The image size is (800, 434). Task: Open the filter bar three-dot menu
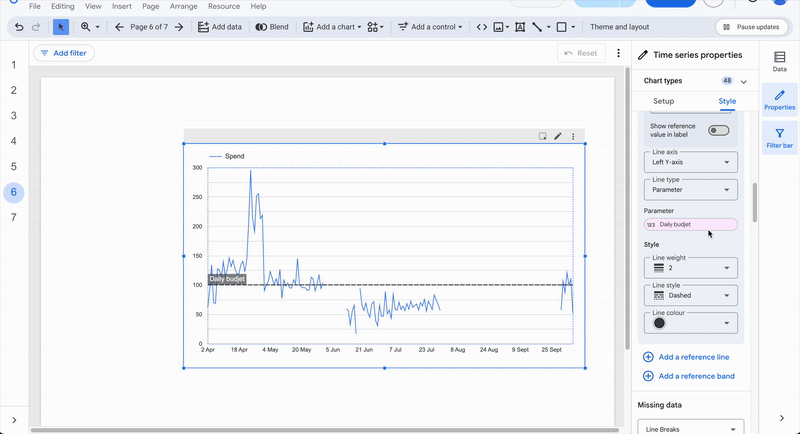pos(618,53)
